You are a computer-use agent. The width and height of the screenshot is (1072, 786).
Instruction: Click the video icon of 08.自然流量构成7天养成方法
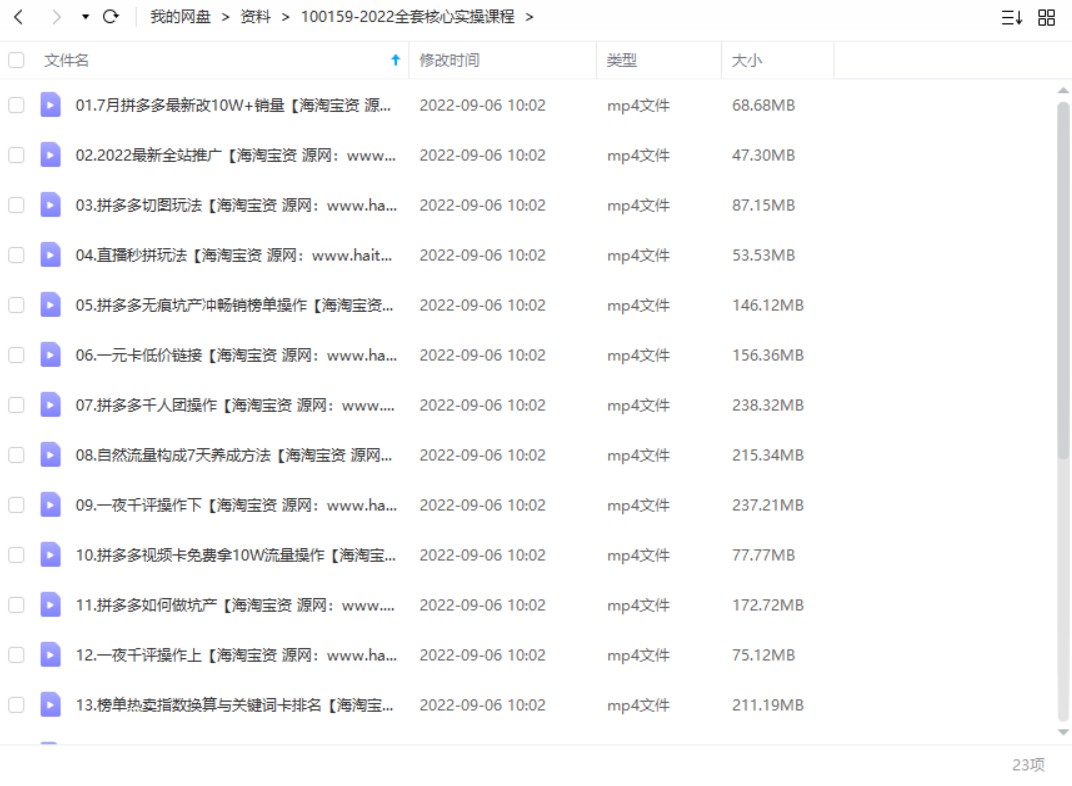point(51,455)
